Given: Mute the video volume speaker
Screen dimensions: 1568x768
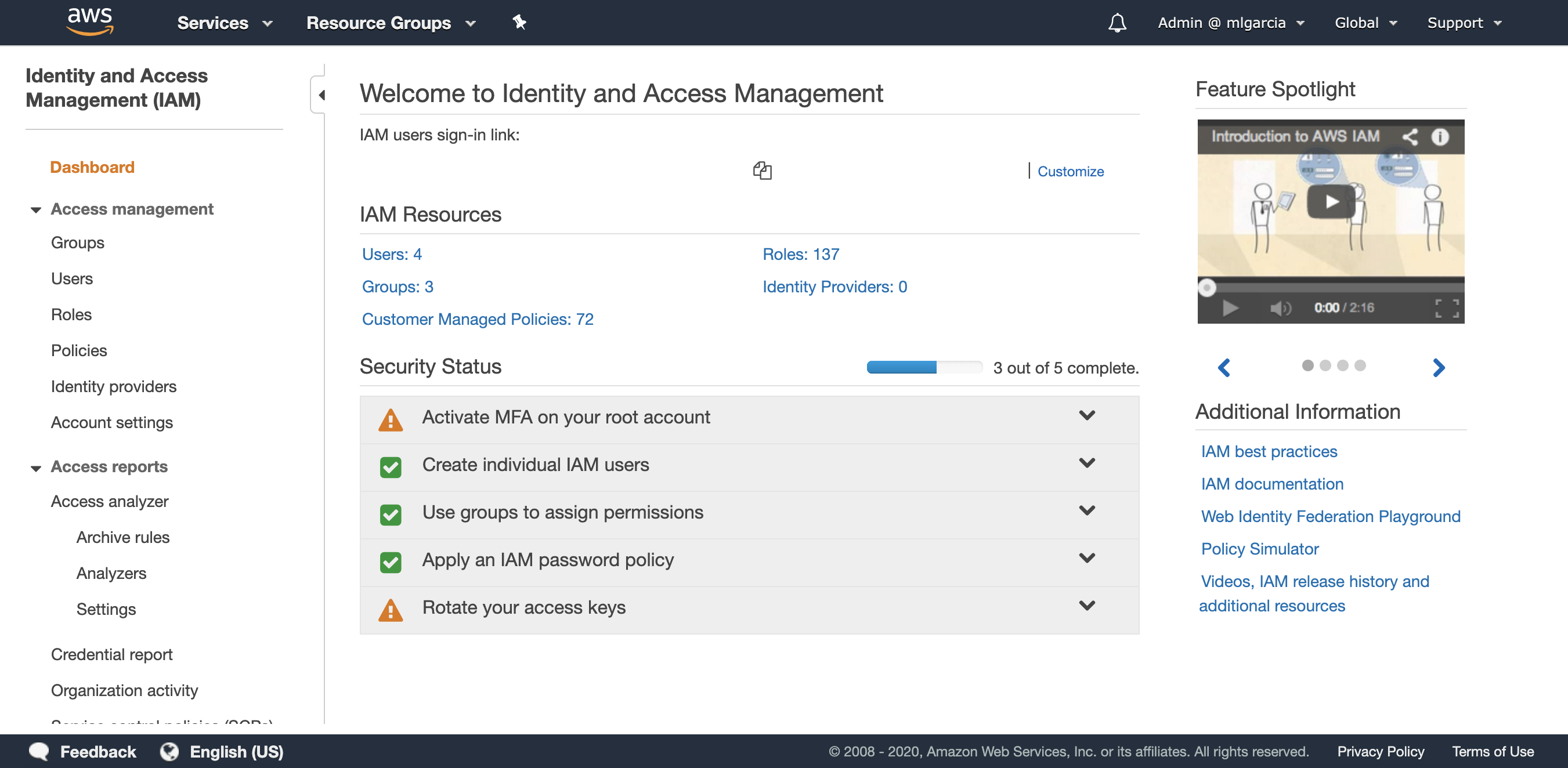Looking at the screenshot, I should pyautogui.click(x=1280, y=308).
